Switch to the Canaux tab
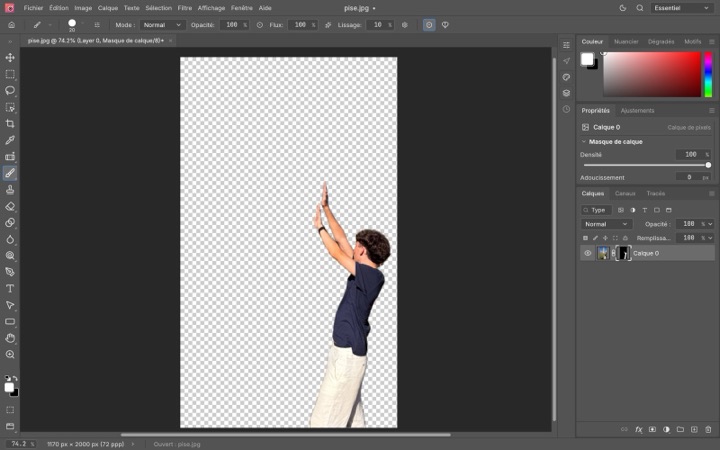 (x=625, y=193)
